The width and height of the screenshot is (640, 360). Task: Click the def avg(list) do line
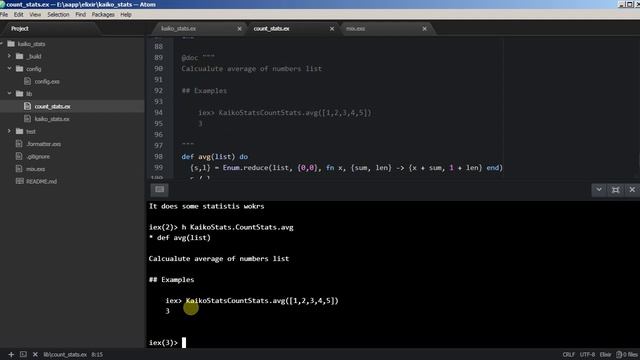215,156
